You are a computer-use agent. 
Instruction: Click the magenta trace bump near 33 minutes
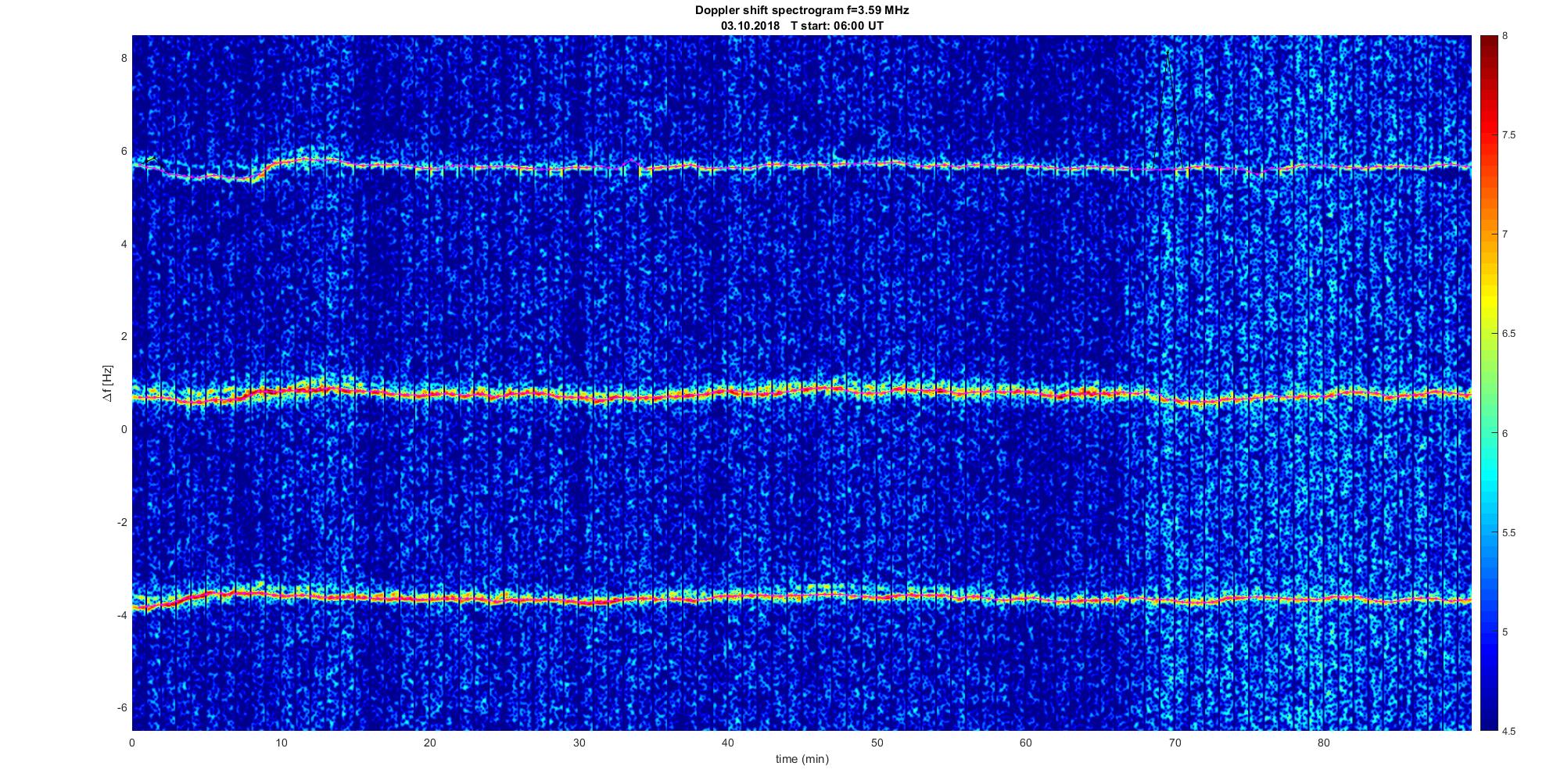coord(631,161)
